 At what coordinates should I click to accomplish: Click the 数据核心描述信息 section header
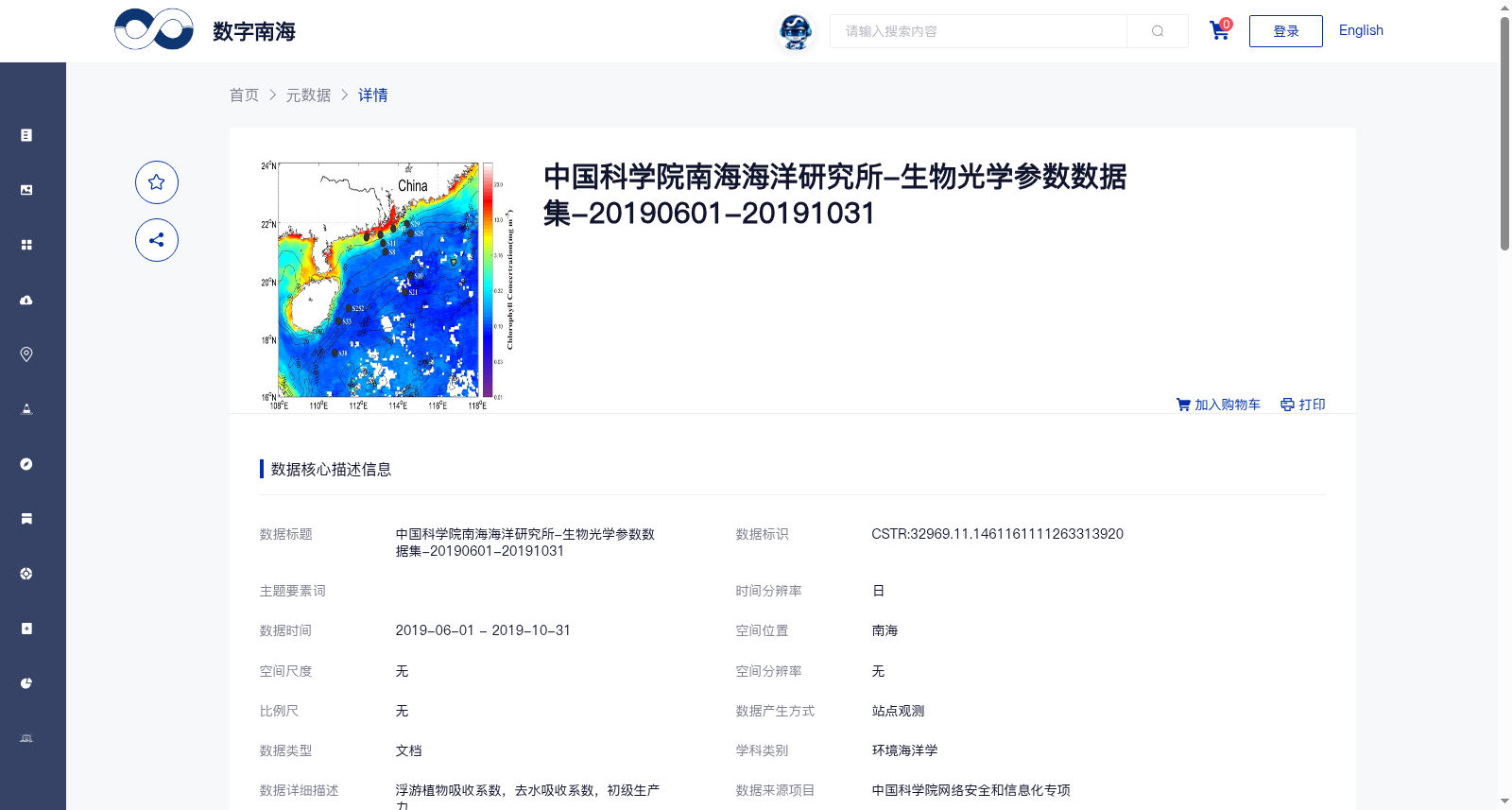(331, 469)
